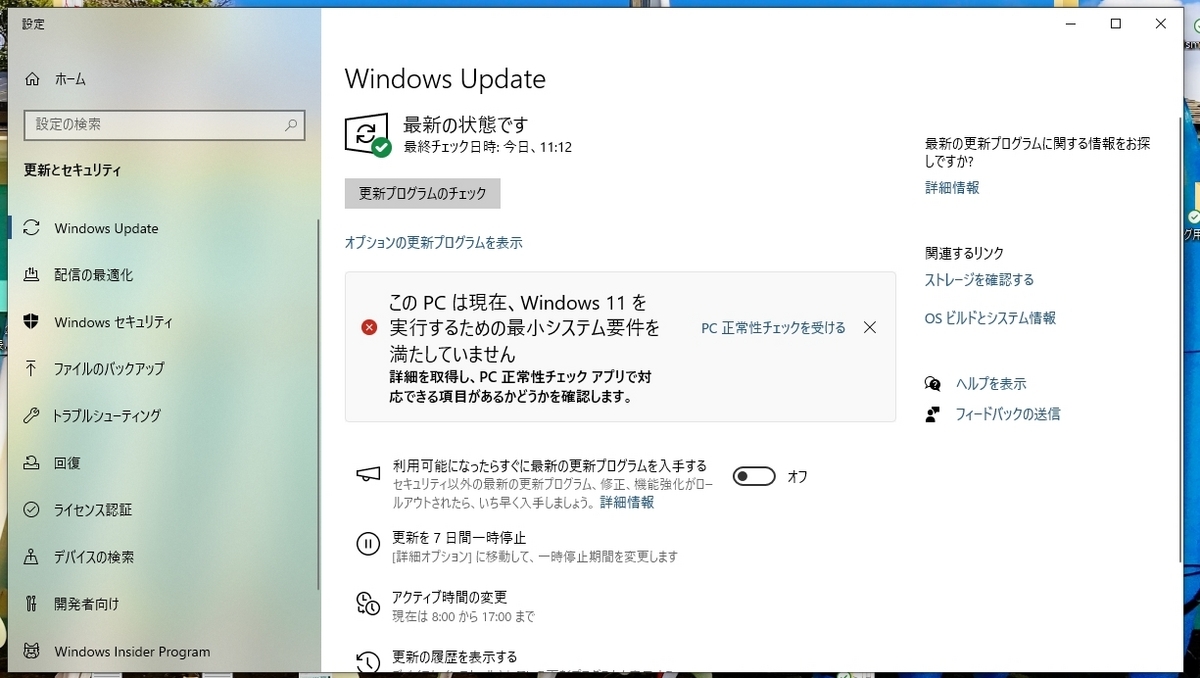Click the megaphone icon for latest updates
The height and width of the screenshot is (678, 1200).
(x=368, y=474)
